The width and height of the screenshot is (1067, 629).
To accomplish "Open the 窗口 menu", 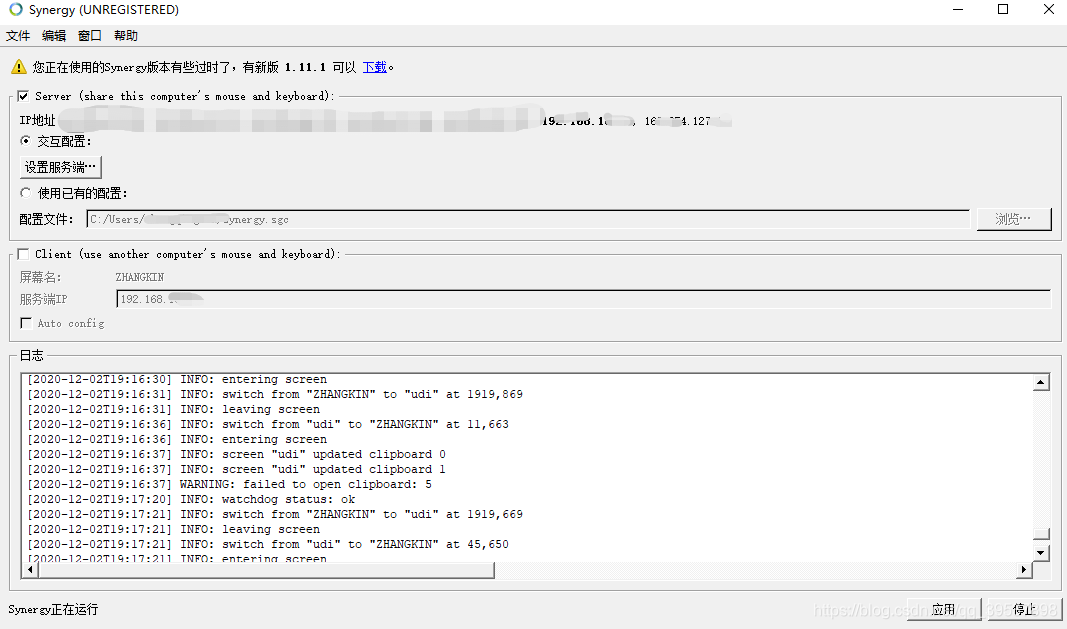I will click(90, 35).
